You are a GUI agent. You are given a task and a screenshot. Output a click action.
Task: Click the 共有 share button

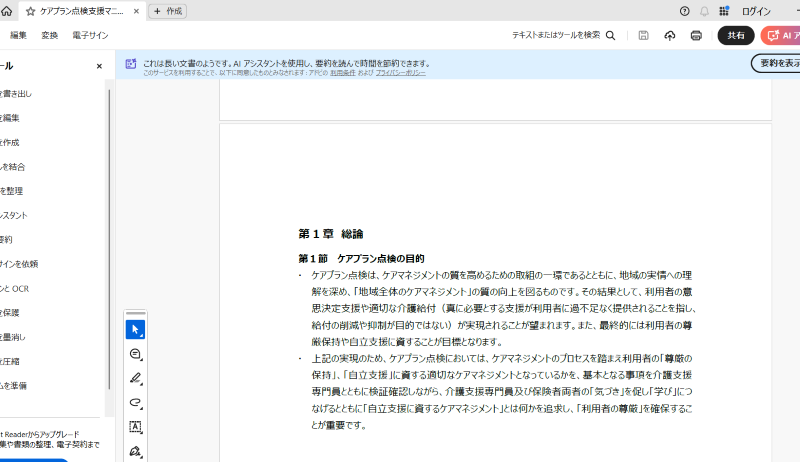(x=736, y=35)
